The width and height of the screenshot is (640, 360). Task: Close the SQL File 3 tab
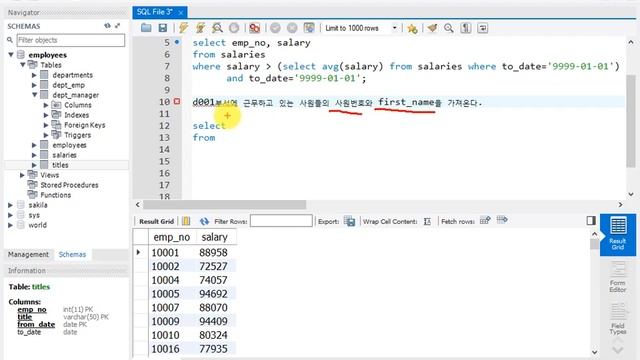click(180, 13)
